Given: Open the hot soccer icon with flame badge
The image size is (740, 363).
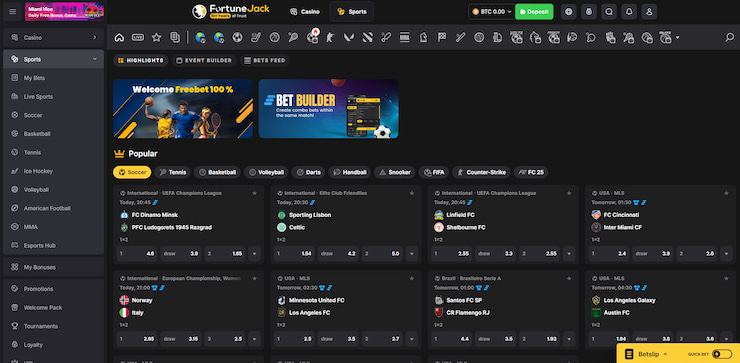Looking at the screenshot, I should (x=312, y=37).
